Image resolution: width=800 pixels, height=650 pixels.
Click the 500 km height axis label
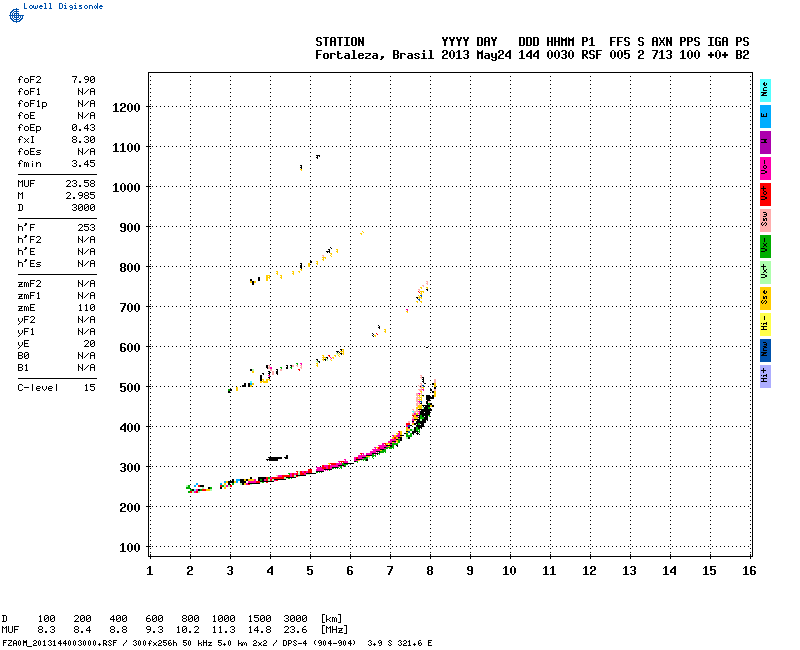pyautogui.click(x=130, y=388)
